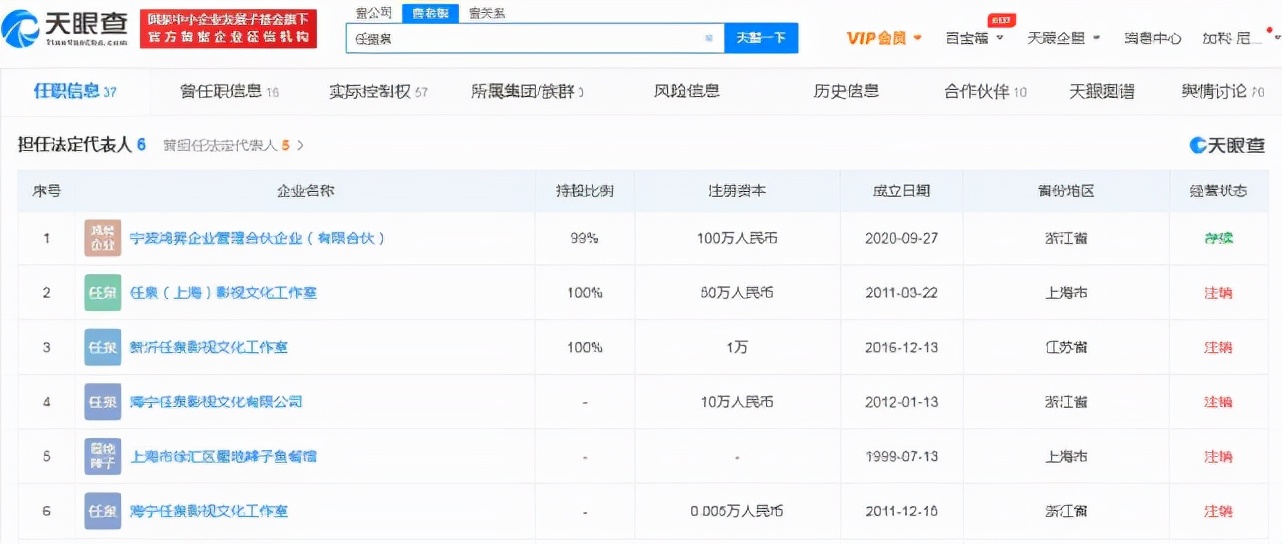Click the green 任泉 logo in row 2
The width and height of the screenshot is (1282, 544).
(102, 293)
